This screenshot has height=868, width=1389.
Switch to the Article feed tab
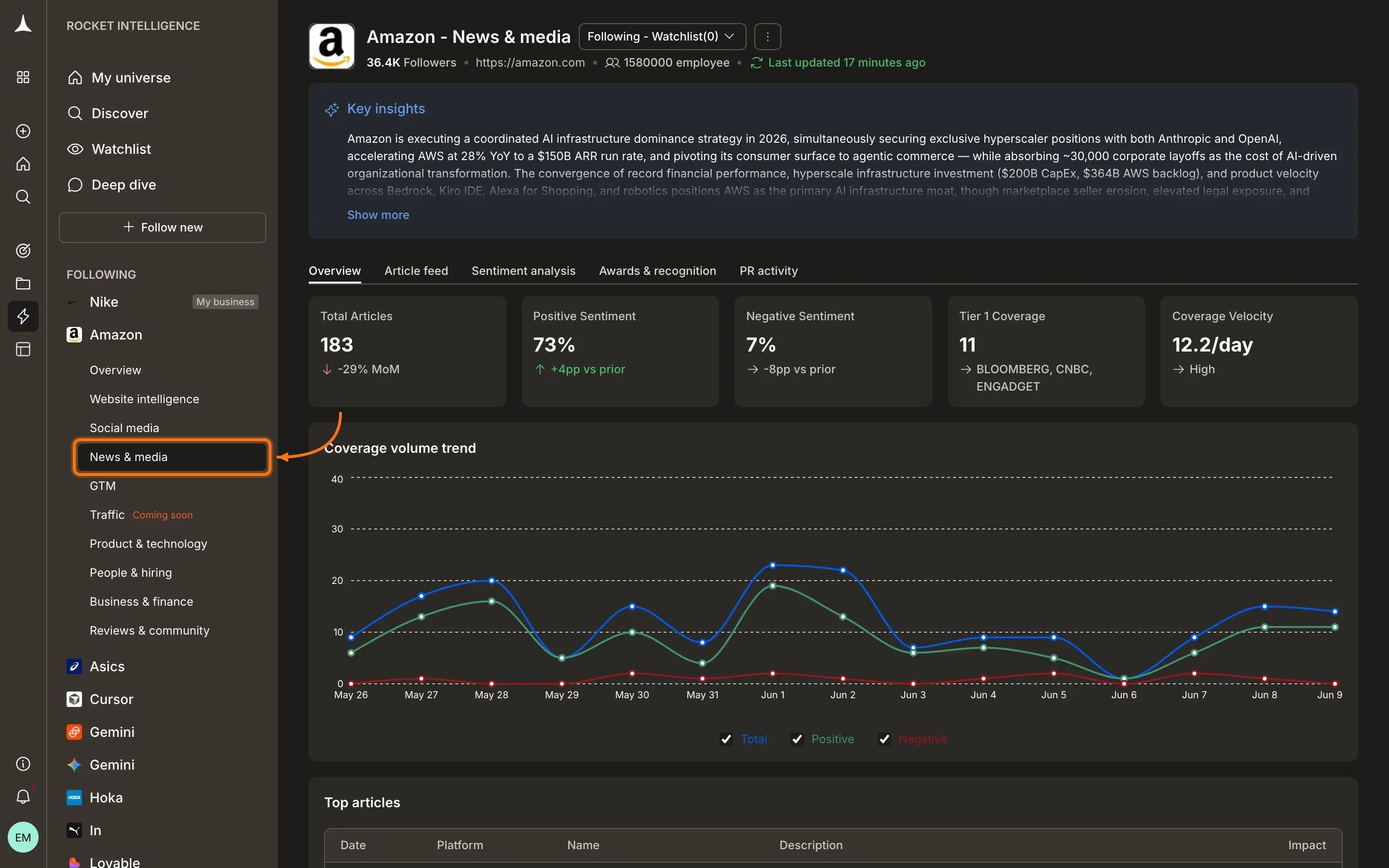[416, 271]
